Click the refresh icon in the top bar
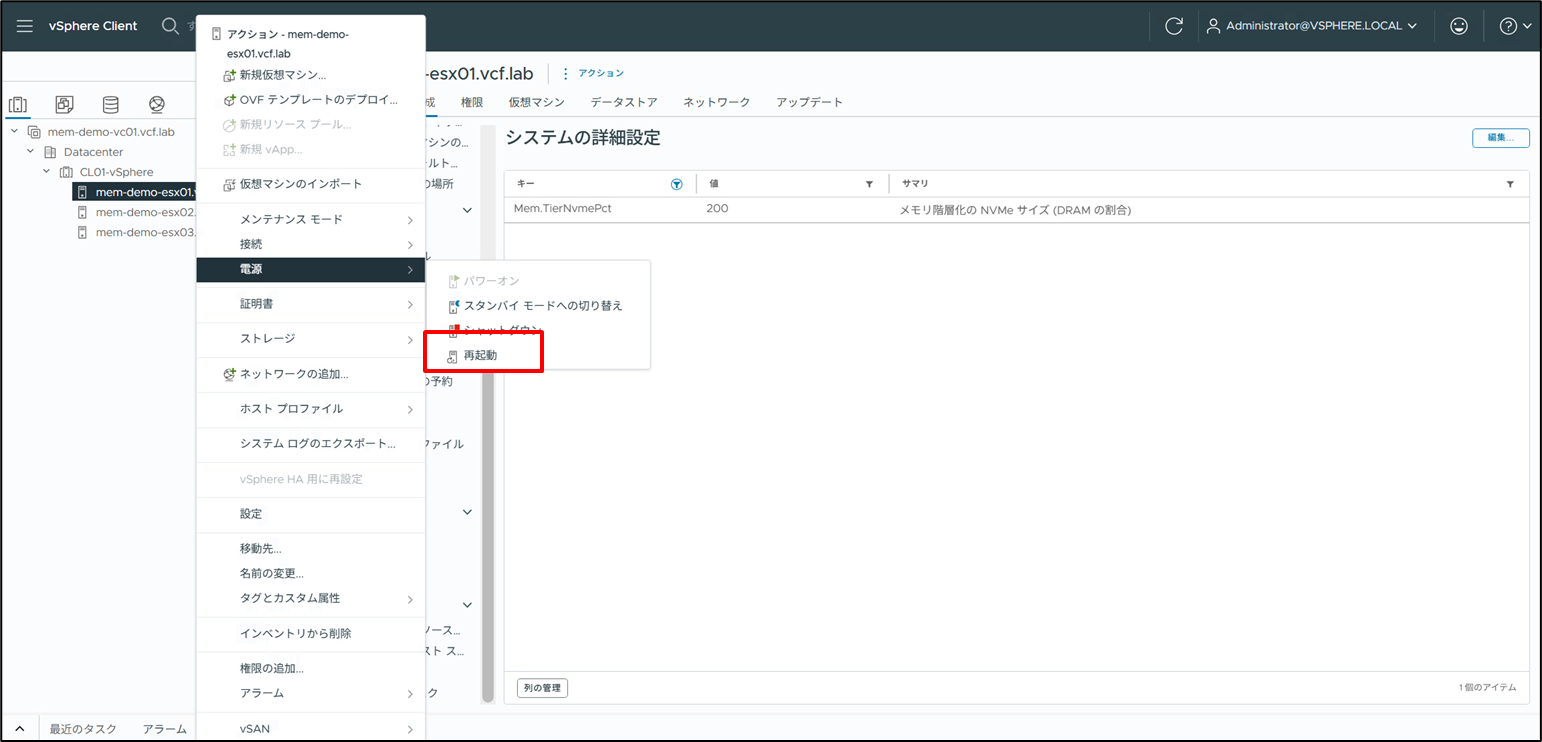1542x742 pixels. click(x=1174, y=25)
